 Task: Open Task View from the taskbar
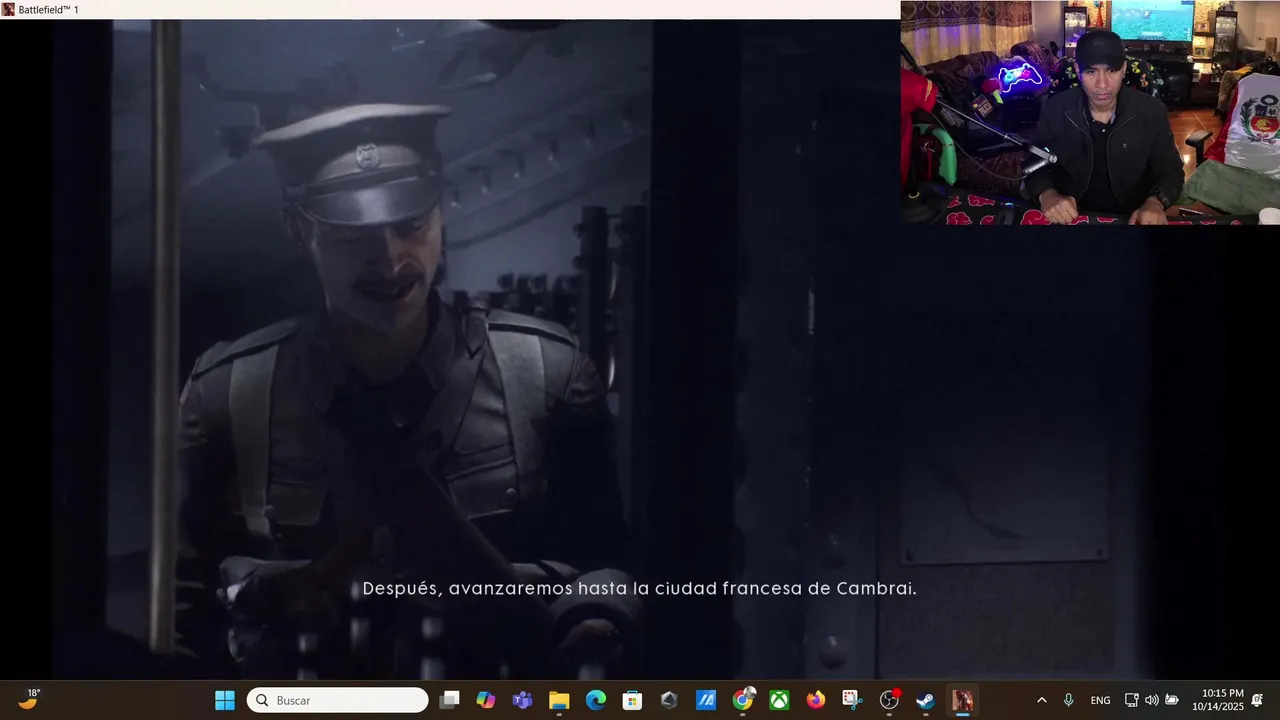(x=450, y=700)
